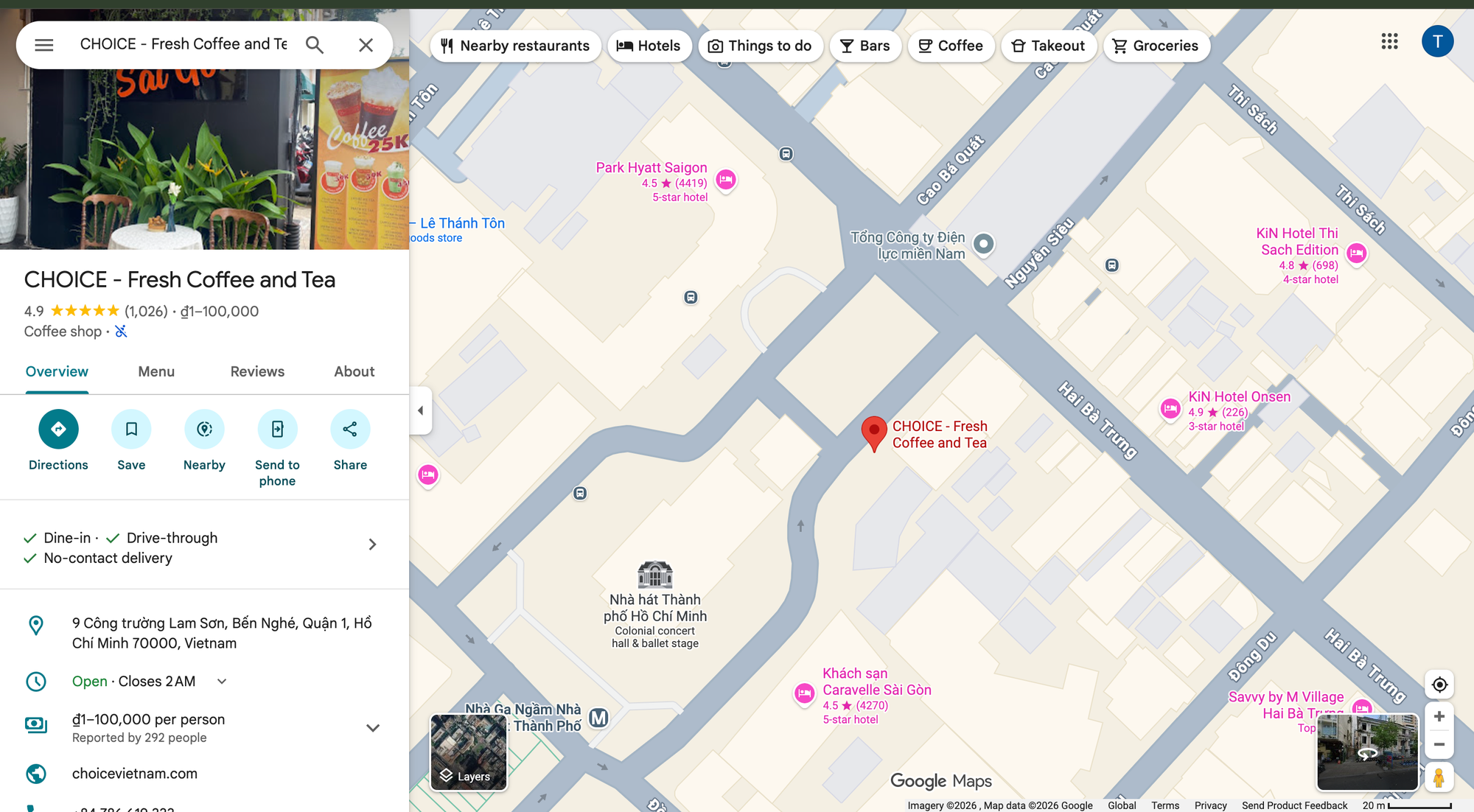Open the Menu tab
This screenshot has width=1474, height=812.
point(156,371)
